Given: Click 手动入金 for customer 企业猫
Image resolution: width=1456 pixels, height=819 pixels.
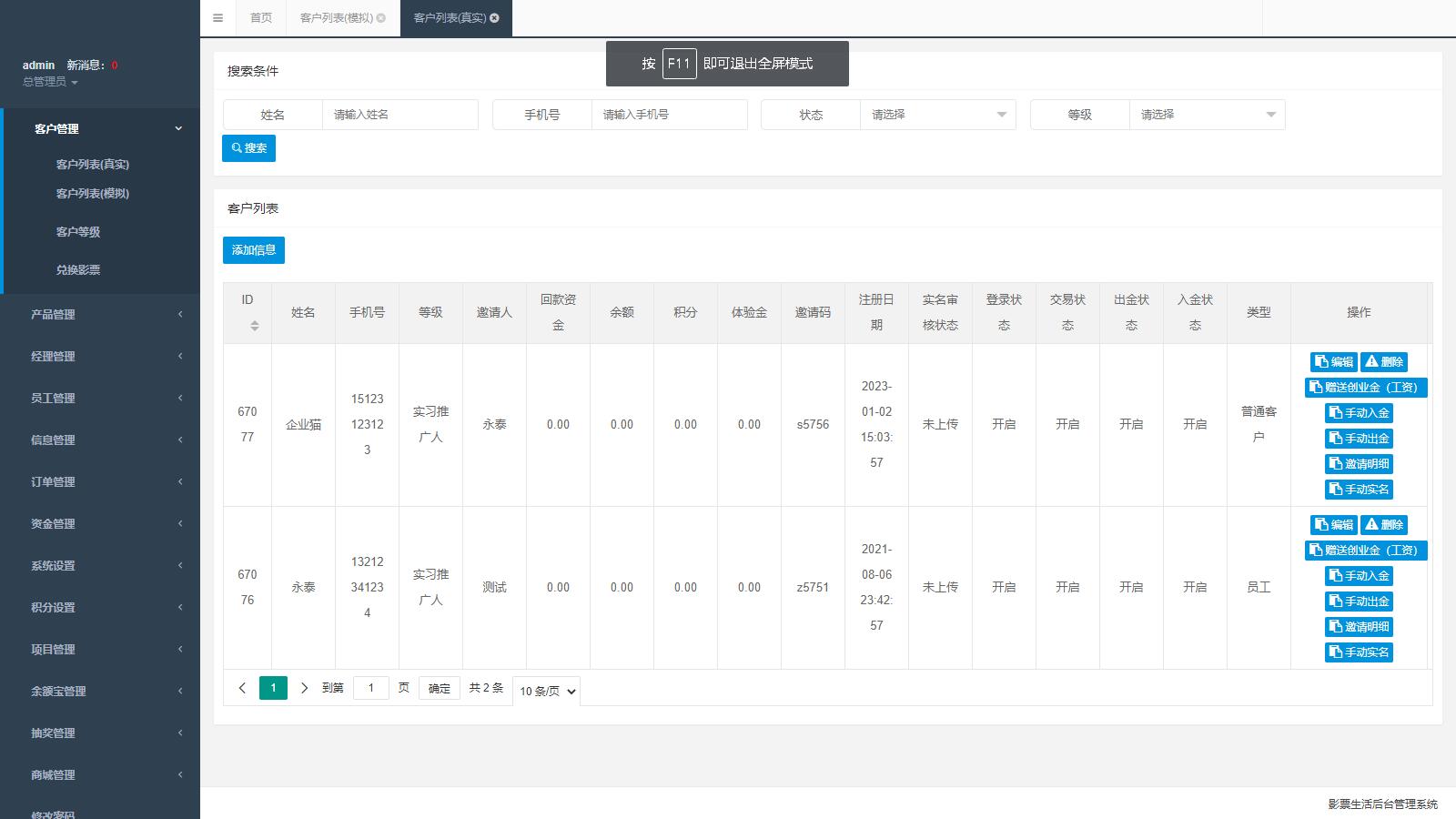Looking at the screenshot, I should [x=1359, y=413].
